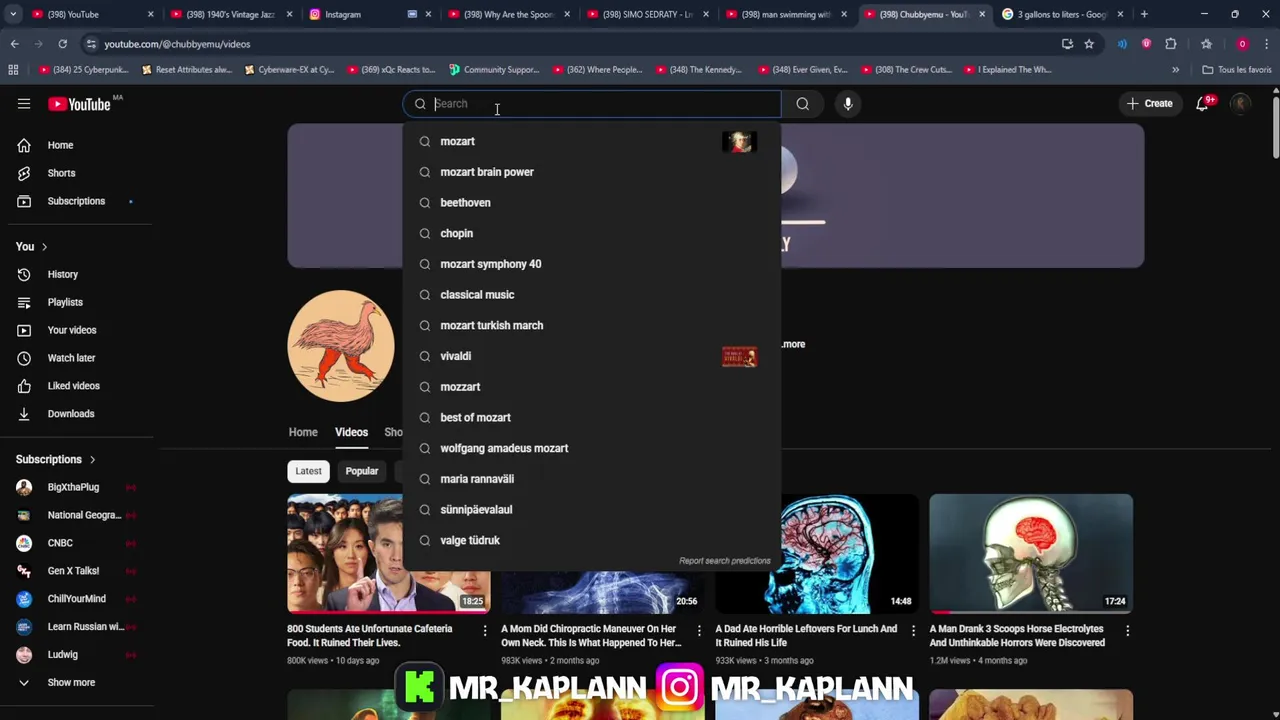Viewport: 1280px width, 720px height.
Task: Select 'mozart' search suggestion
Action: (x=591, y=141)
